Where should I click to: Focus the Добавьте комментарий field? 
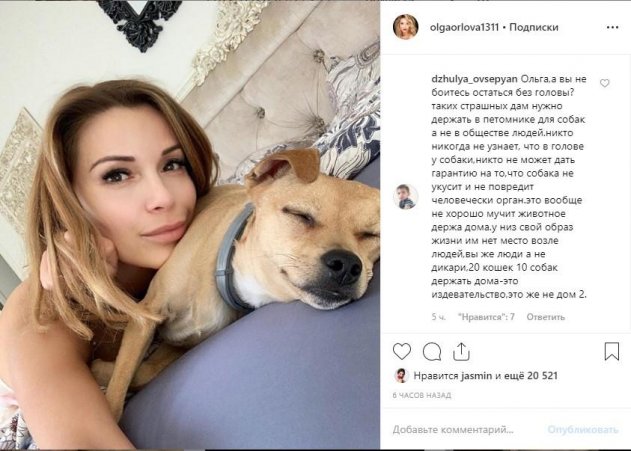click(x=467, y=430)
